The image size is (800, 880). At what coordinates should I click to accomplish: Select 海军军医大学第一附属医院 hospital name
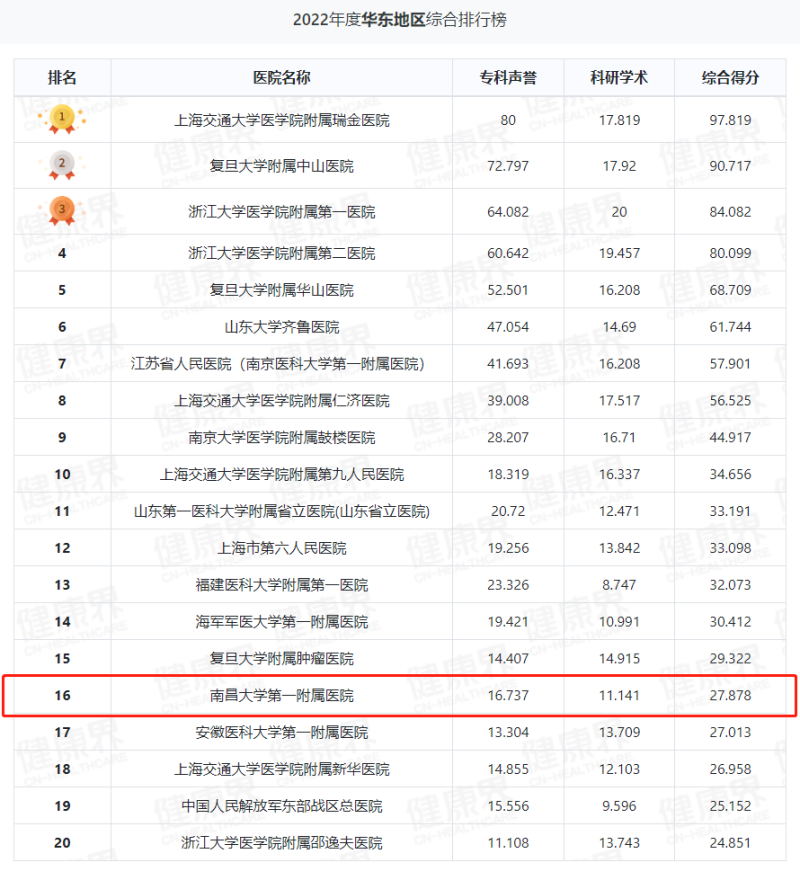281,622
